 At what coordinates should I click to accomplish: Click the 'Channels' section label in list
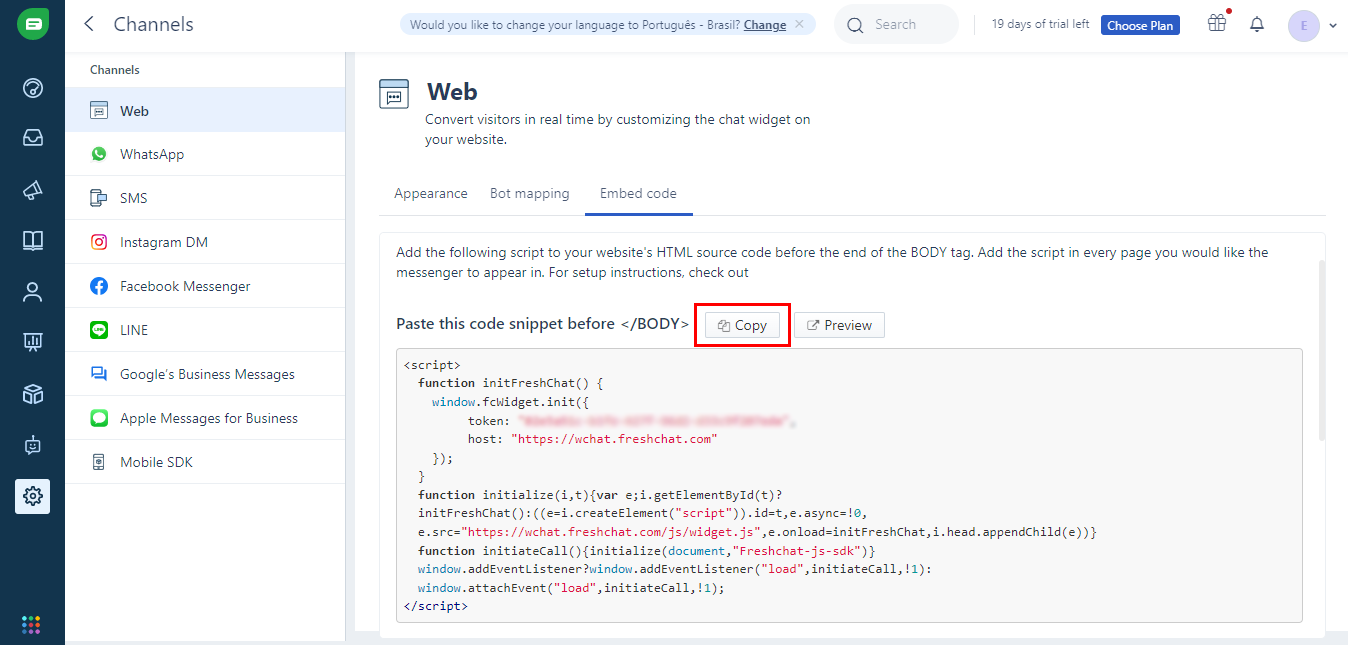tap(115, 70)
